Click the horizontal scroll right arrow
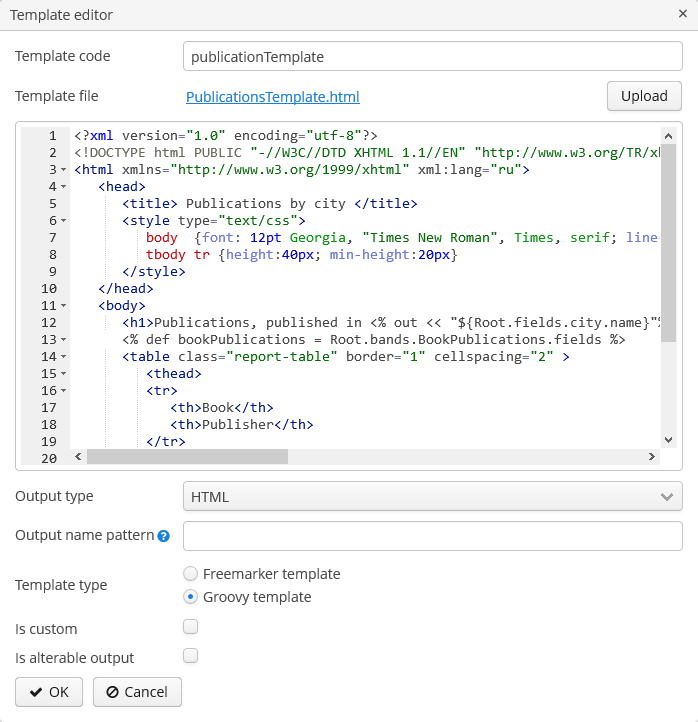Image resolution: width=698 pixels, height=722 pixels. click(651, 456)
